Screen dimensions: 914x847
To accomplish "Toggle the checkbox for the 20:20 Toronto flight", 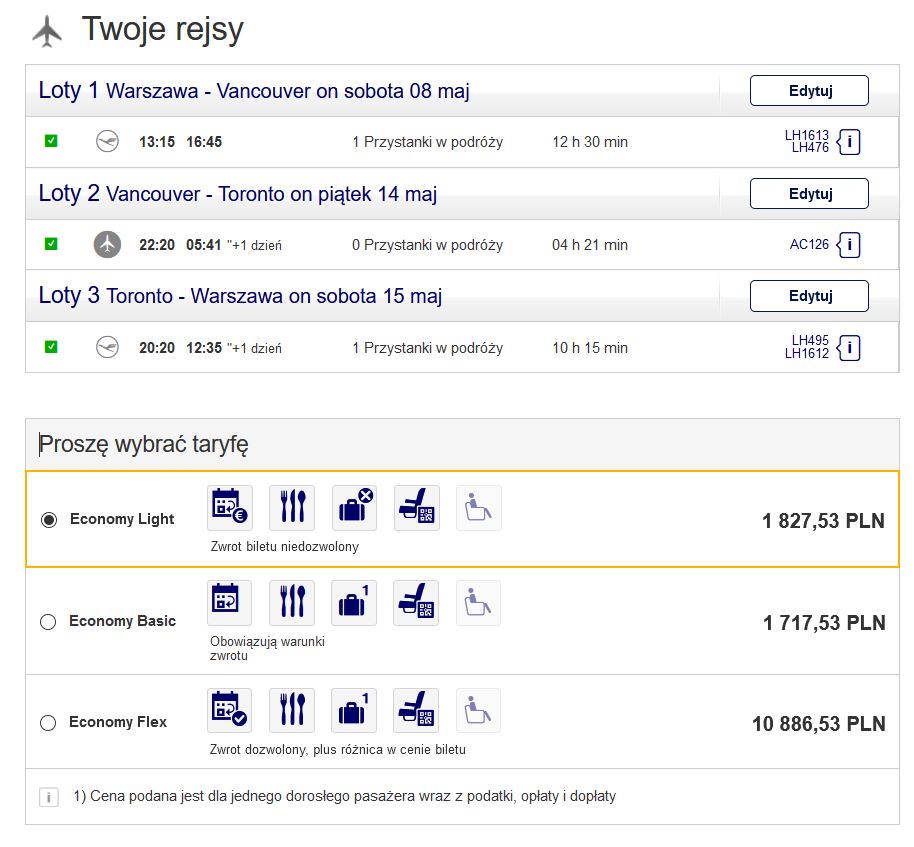I will coord(51,347).
